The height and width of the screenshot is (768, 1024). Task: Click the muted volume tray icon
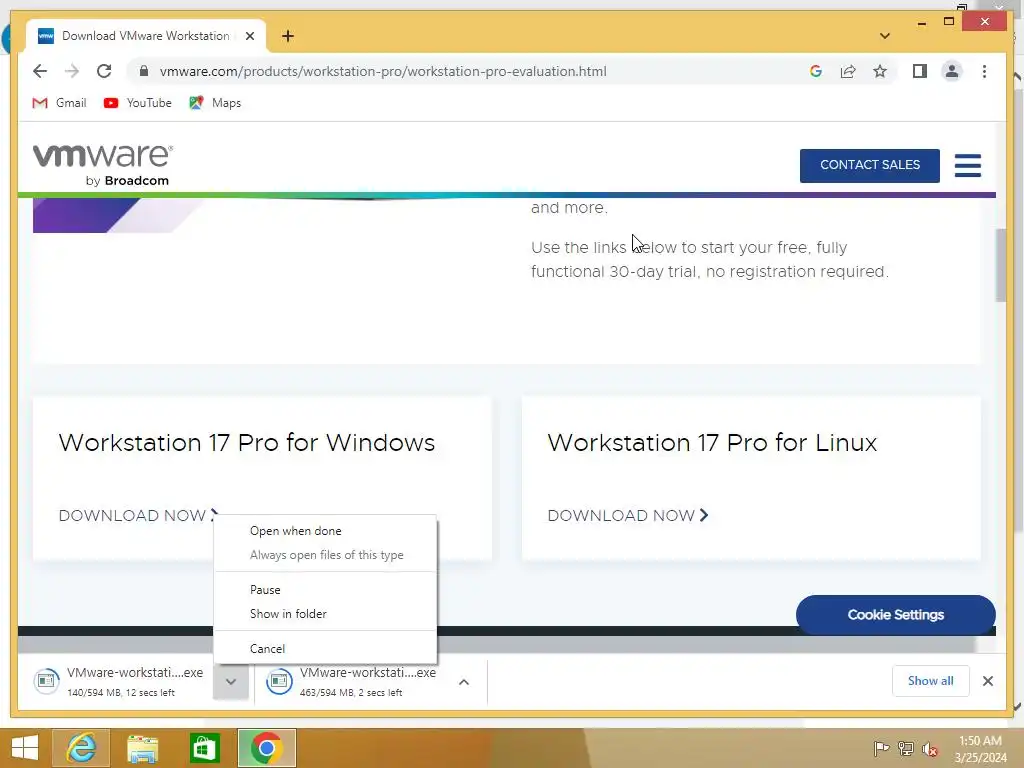(930, 748)
